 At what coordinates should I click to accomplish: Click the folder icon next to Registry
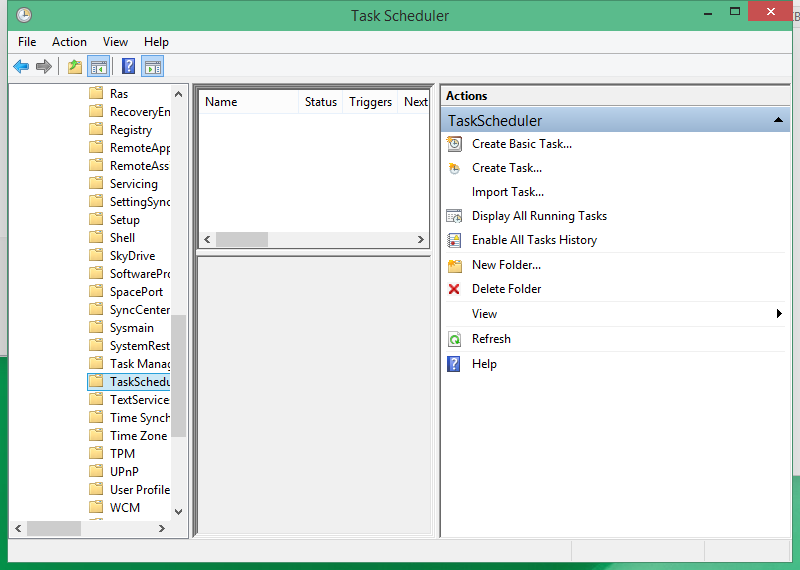click(x=96, y=129)
